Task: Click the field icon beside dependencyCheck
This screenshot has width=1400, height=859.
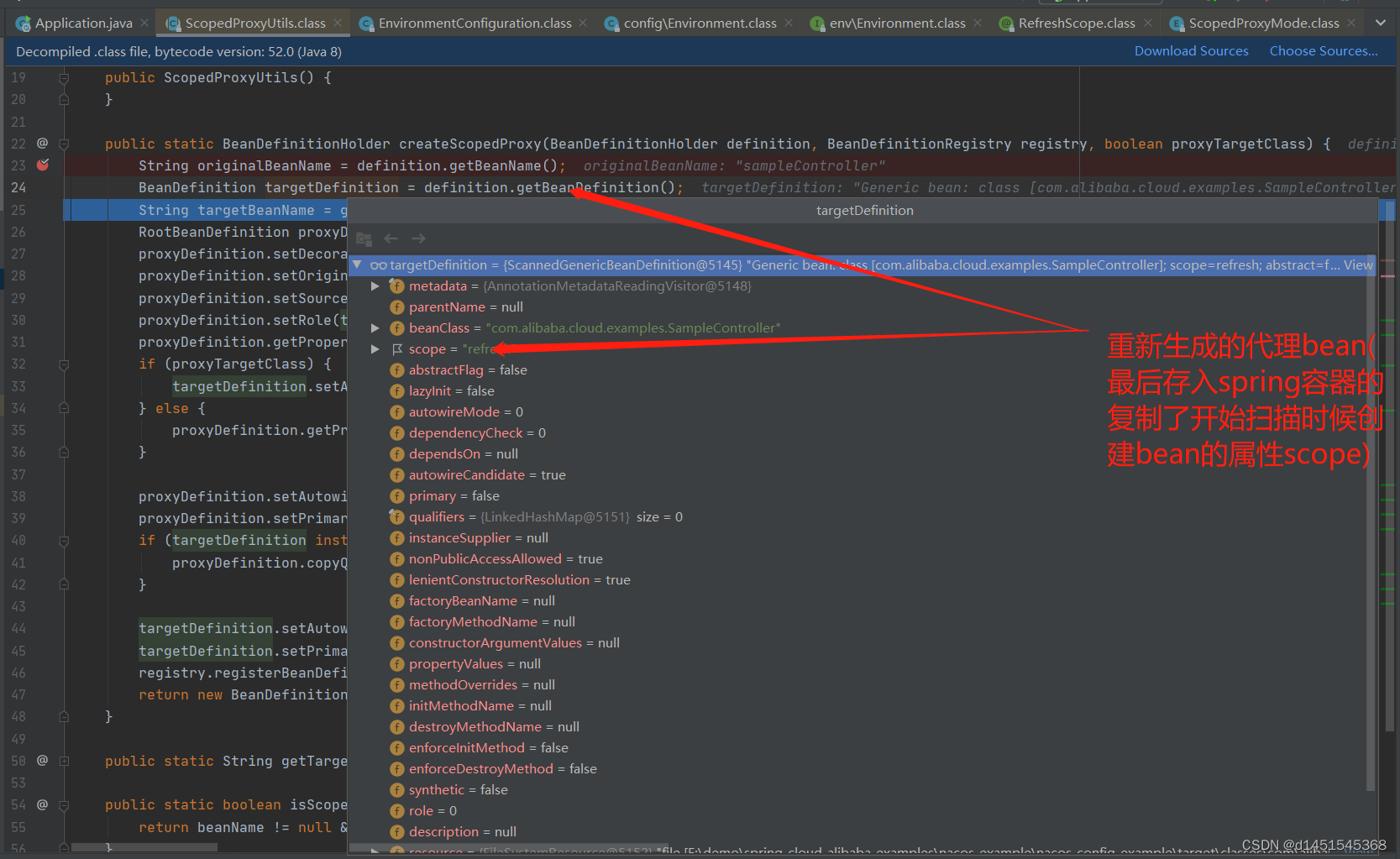Action: tap(397, 433)
